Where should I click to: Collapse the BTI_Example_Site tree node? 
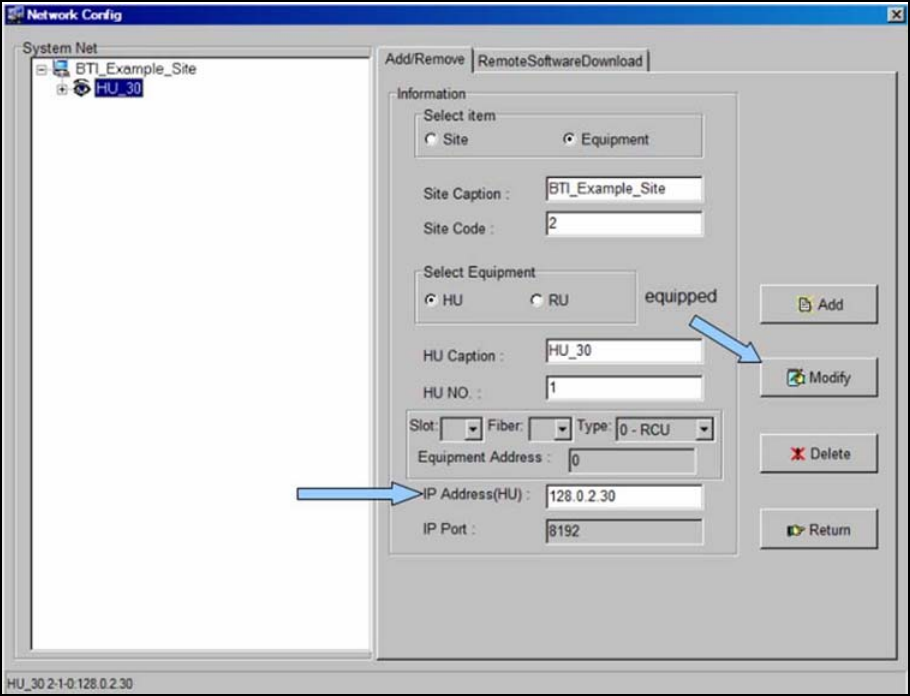click(41, 70)
